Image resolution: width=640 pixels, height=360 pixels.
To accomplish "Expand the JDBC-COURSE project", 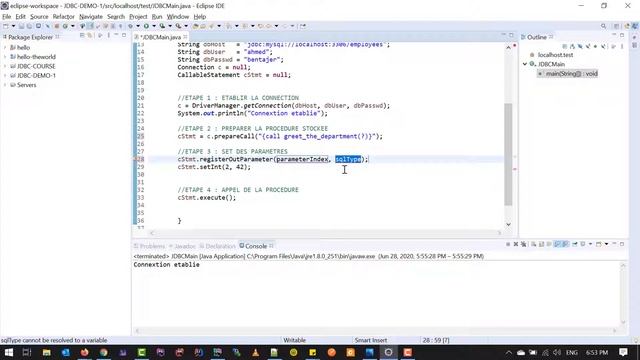I will 5,66.
